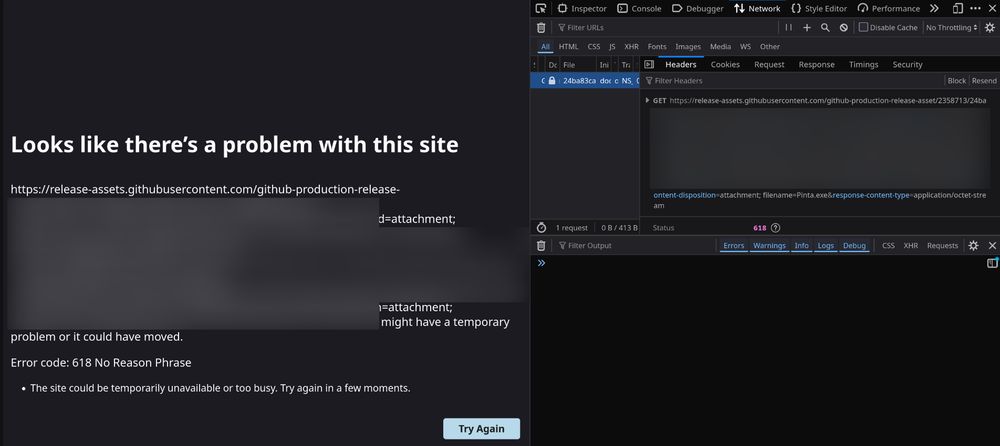Toggle console Requests filter
The width and height of the screenshot is (1000, 446).
[x=943, y=246]
